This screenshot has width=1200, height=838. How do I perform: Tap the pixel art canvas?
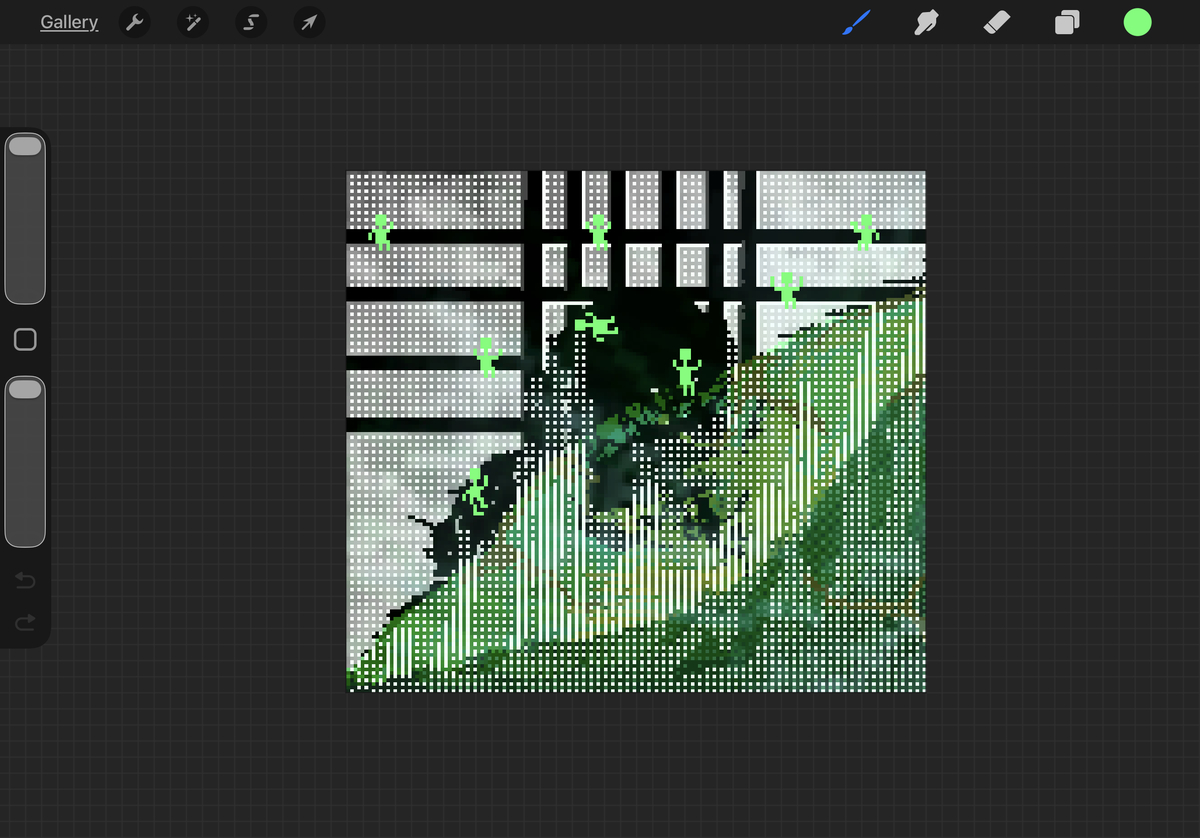(x=636, y=431)
